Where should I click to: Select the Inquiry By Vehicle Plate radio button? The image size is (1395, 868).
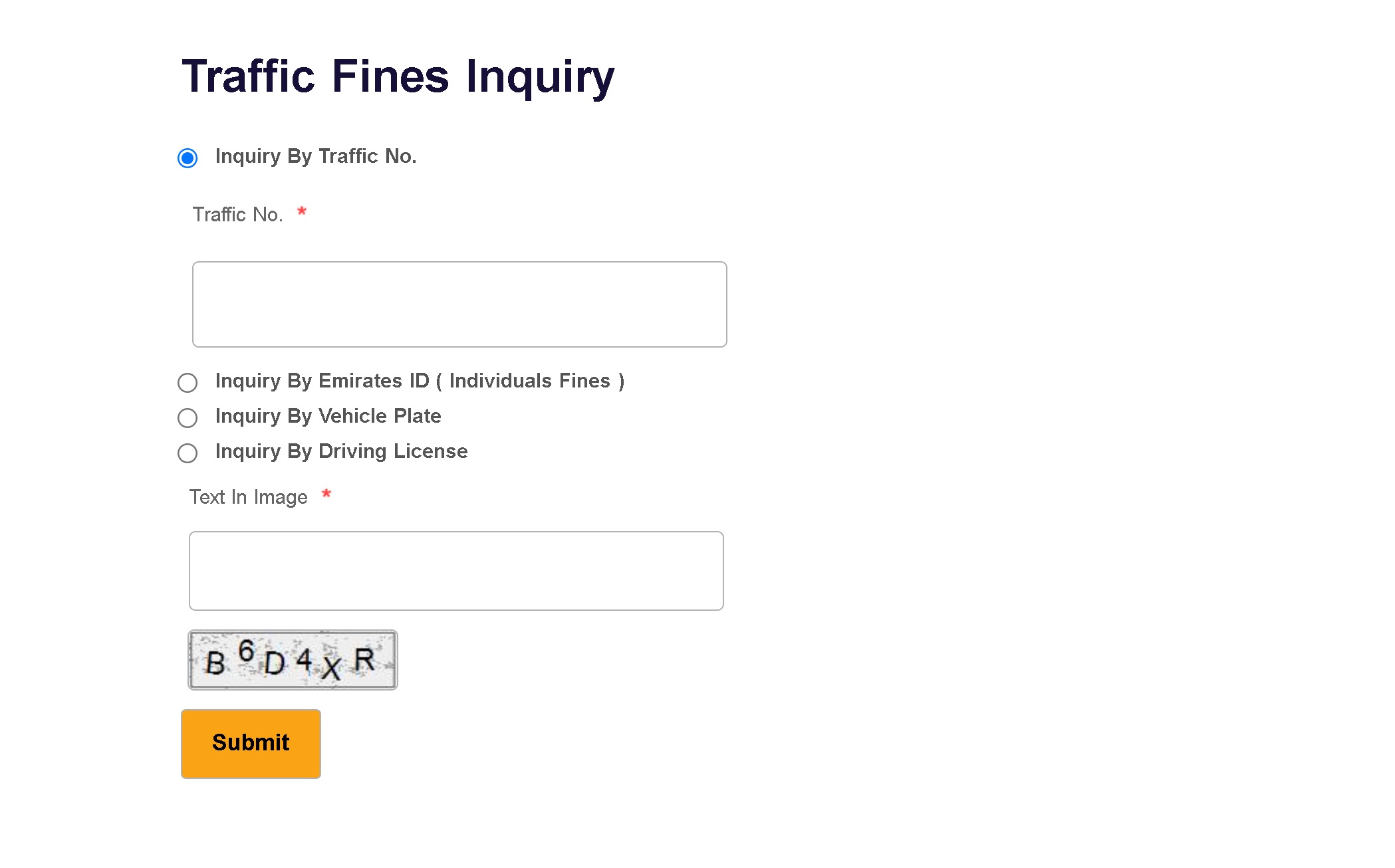[188, 418]
